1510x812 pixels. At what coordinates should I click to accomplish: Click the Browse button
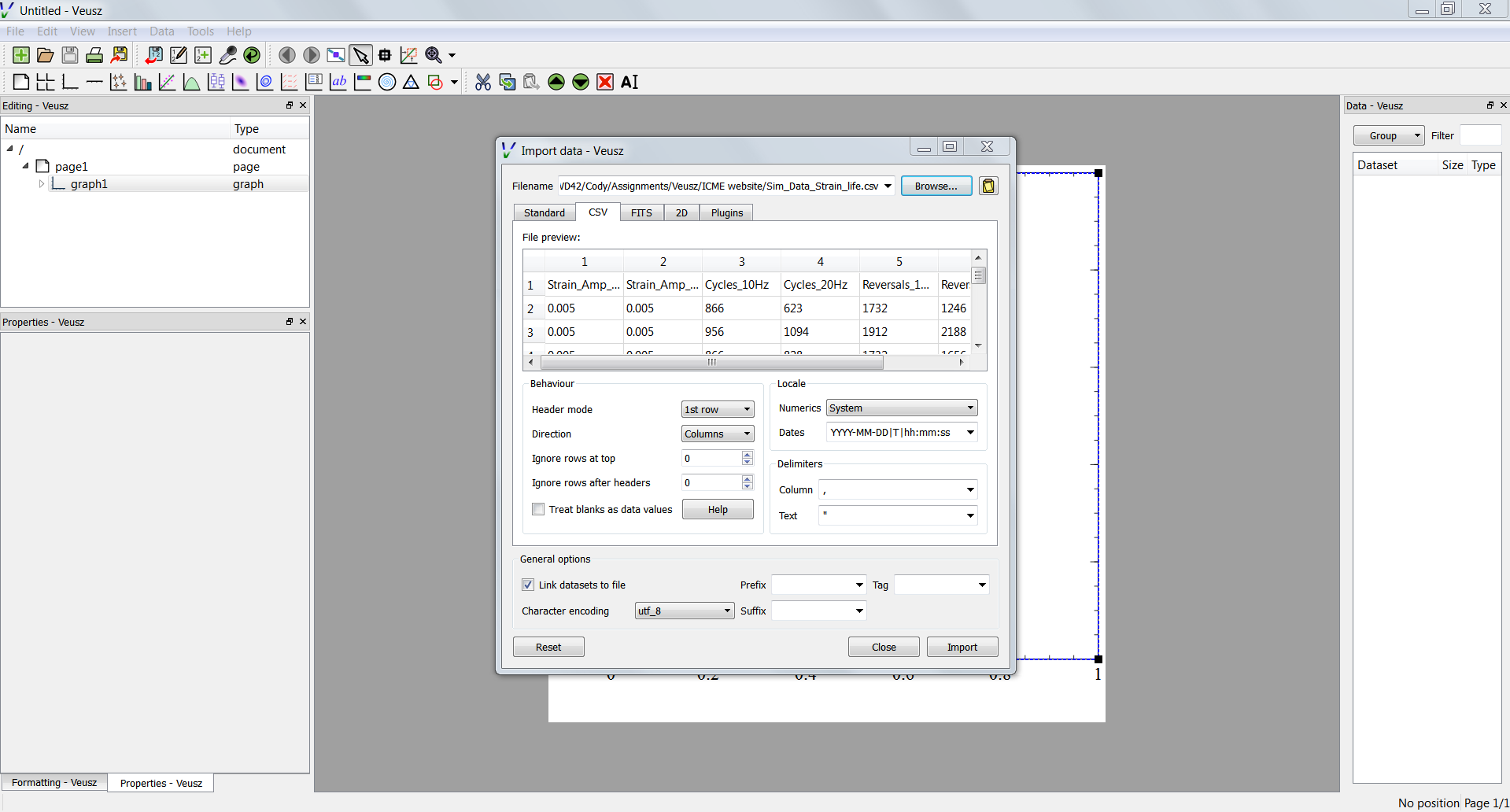(x=936, y=186)
